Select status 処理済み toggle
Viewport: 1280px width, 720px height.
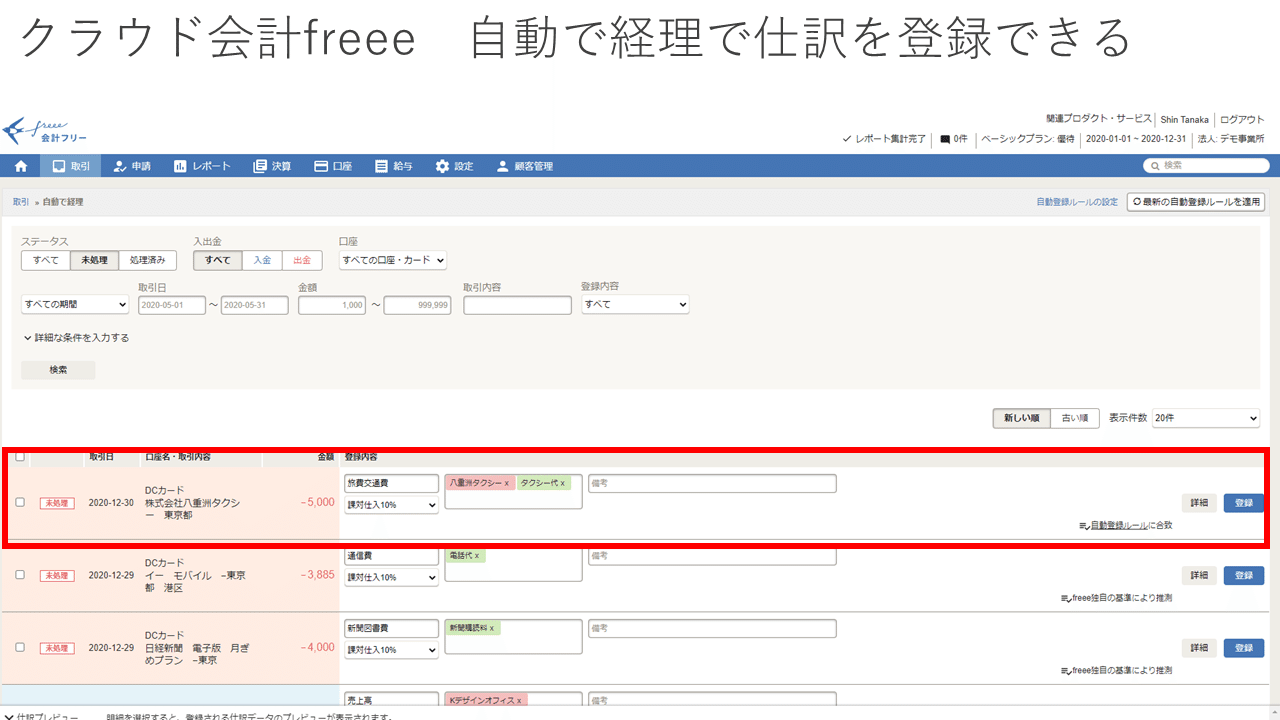[x=148, y=260]
